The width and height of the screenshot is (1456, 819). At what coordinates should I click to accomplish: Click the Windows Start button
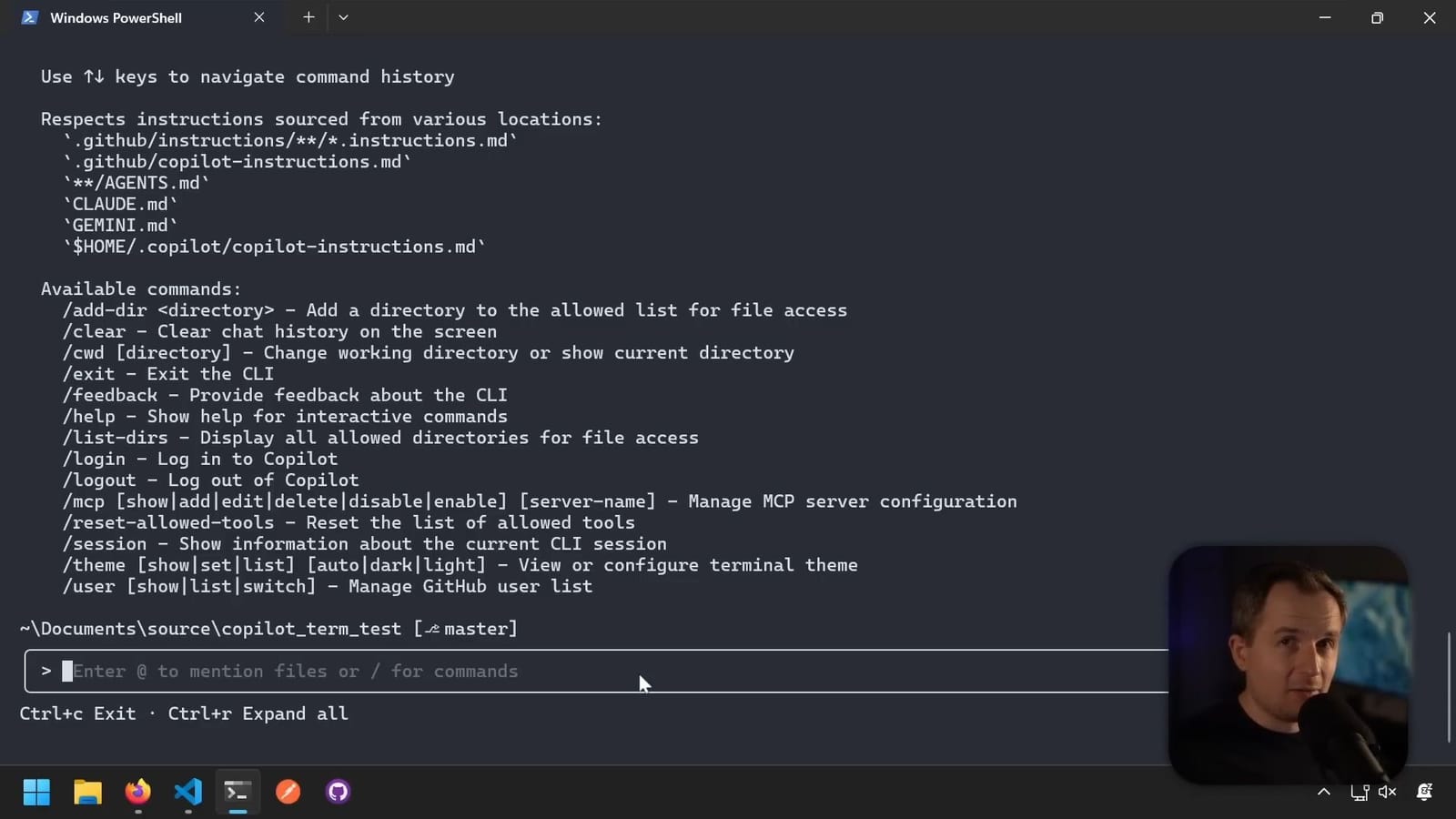point(36,792)
